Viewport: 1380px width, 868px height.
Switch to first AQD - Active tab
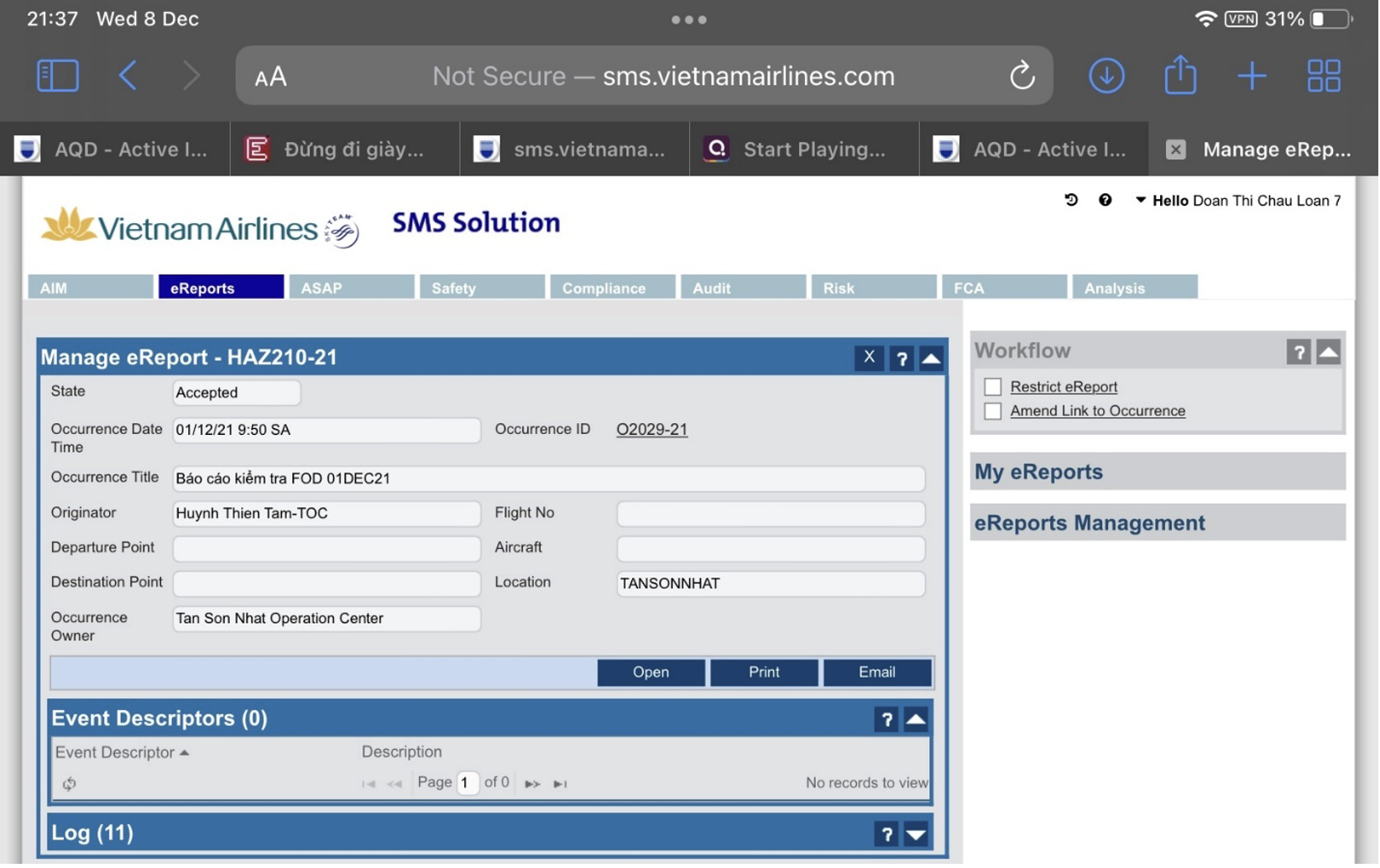(115, 149)
